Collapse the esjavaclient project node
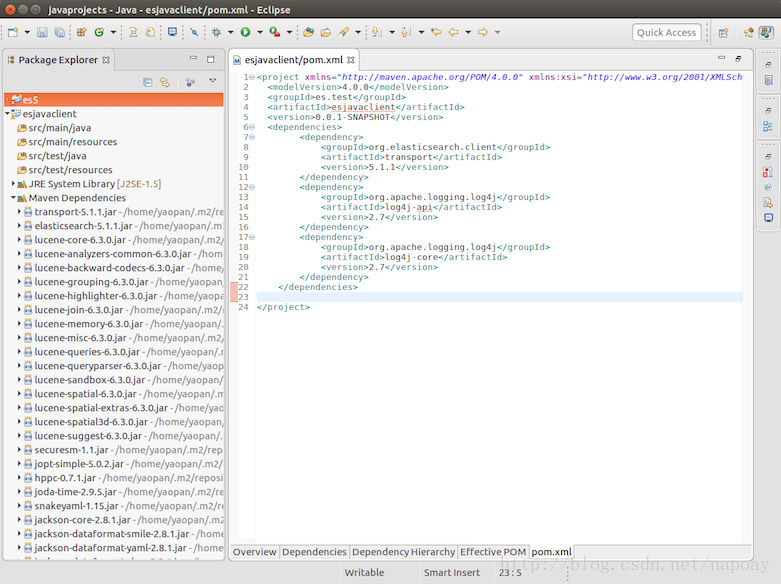Viewport: 781px width, 584px height. pyautogui.click(x=7, y=114)
